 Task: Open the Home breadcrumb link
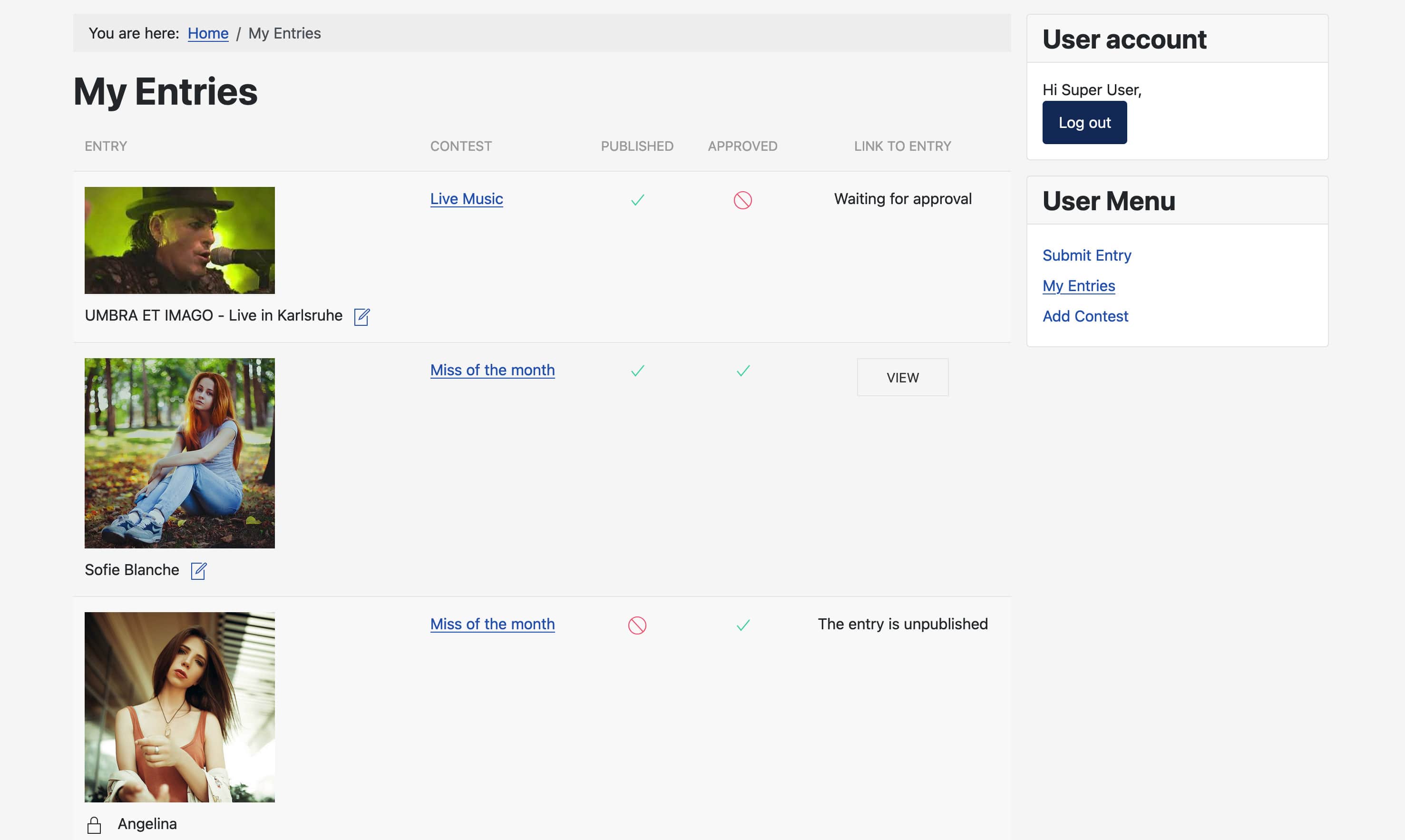click(x=208, y=33)
